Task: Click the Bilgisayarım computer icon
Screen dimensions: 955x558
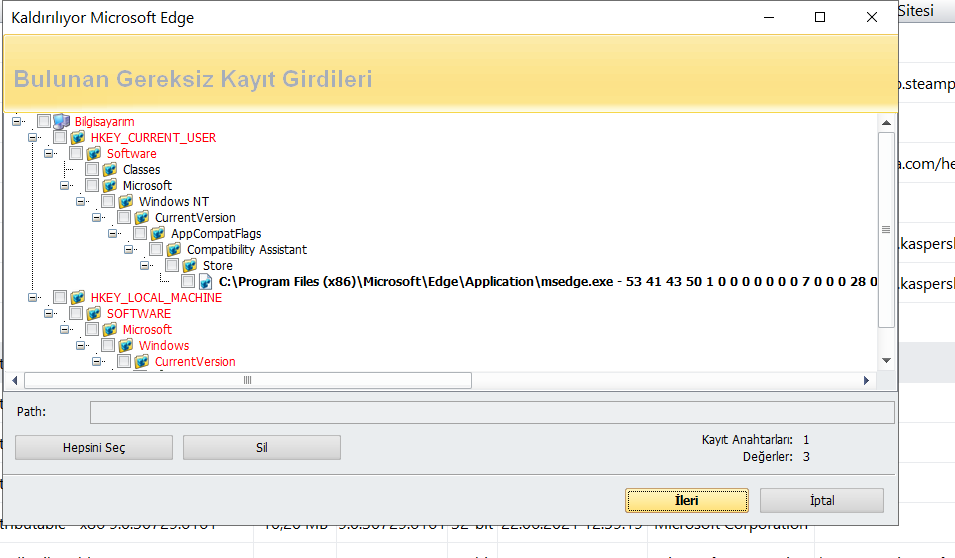Action: click(x=62, y=121)
